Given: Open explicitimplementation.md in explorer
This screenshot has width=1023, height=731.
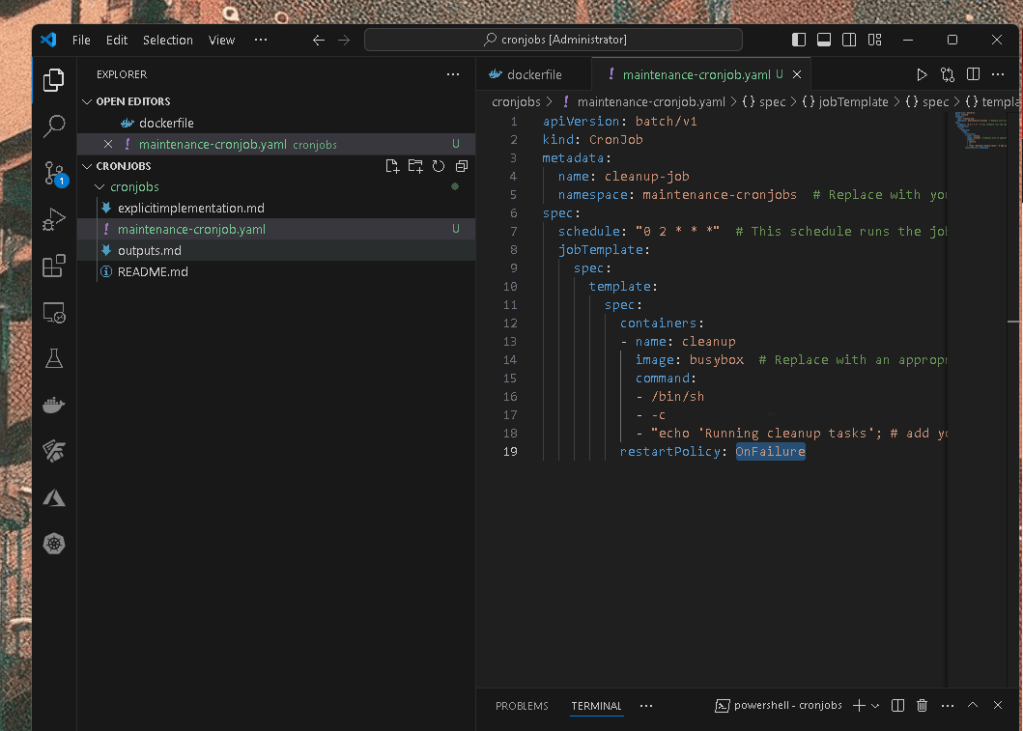Looking at the screenshot, I should point(276,208).
